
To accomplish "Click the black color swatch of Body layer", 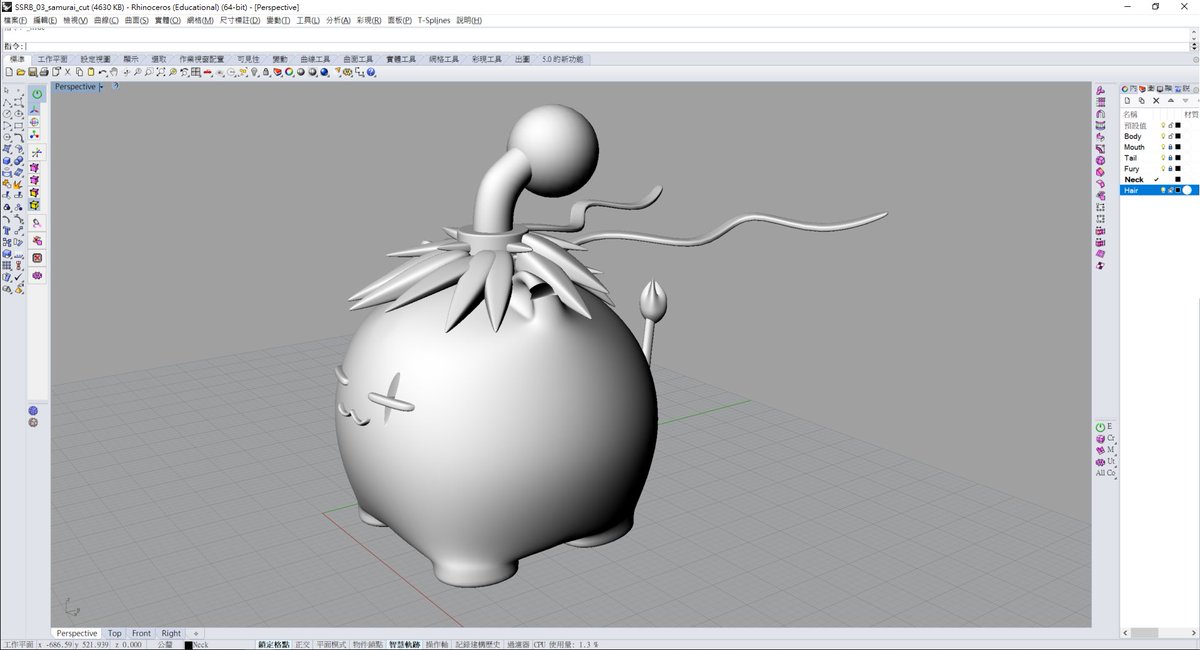I will pyautogui.click(x=1178, y=136).
